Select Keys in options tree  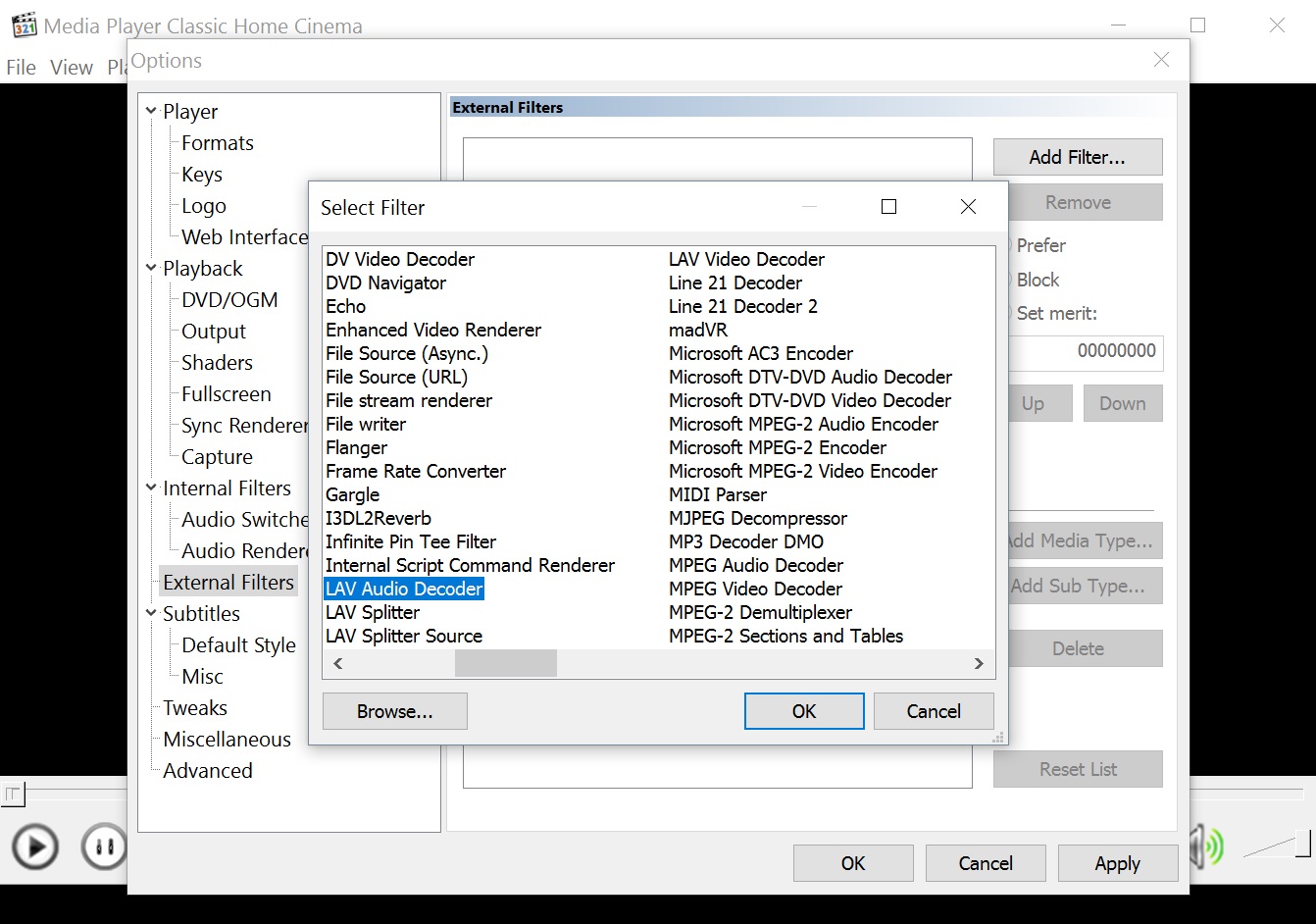pyautogui.click(x=201, y=174)
